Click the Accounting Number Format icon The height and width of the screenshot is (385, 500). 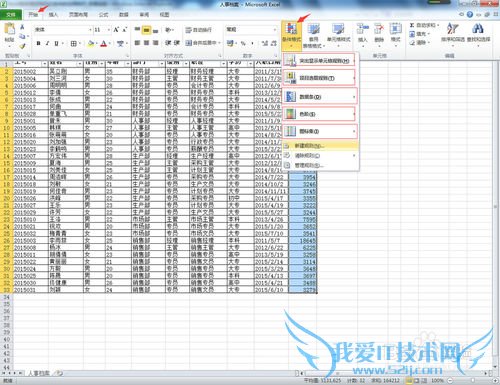coord(230,43)
